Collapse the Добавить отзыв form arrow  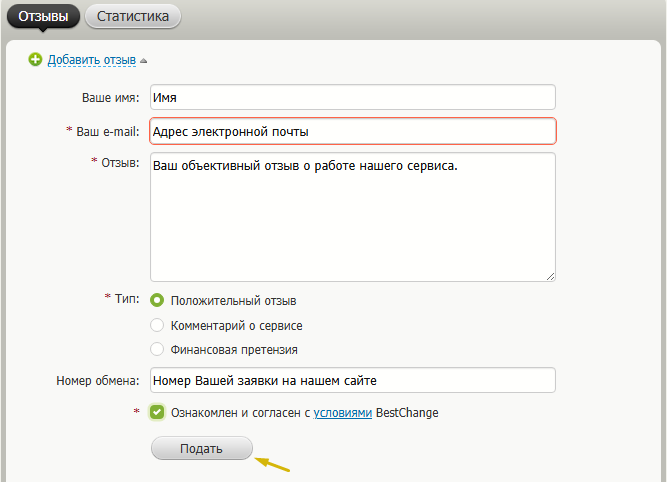(x=144, y=61)
